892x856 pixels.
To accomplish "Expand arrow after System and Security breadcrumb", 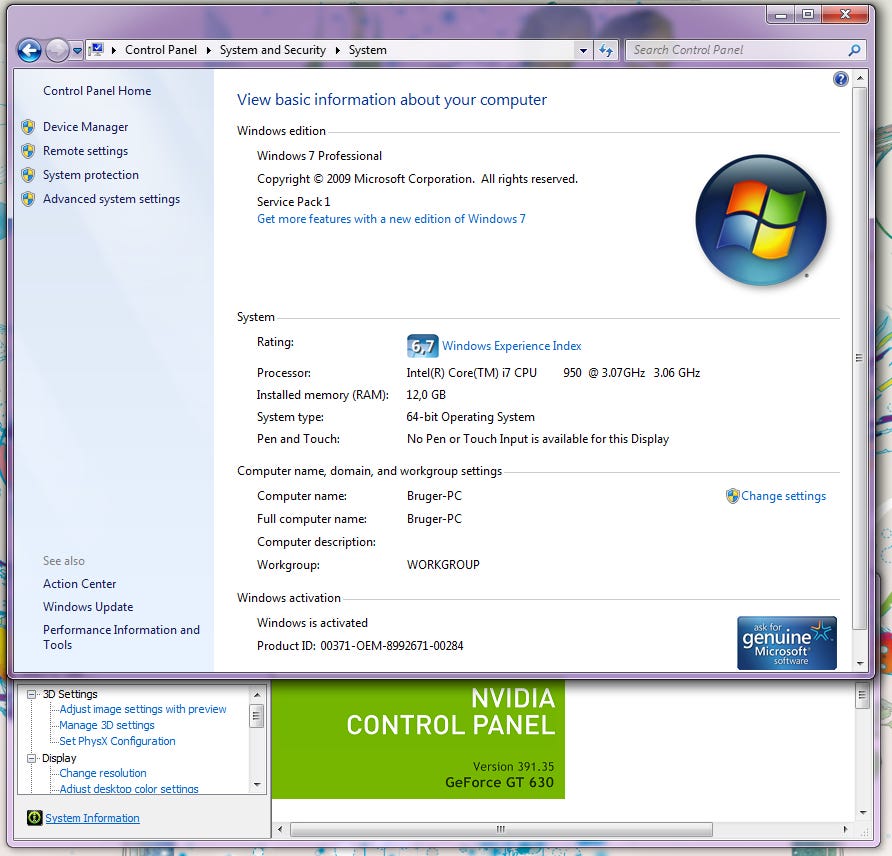I will point(337,51).
